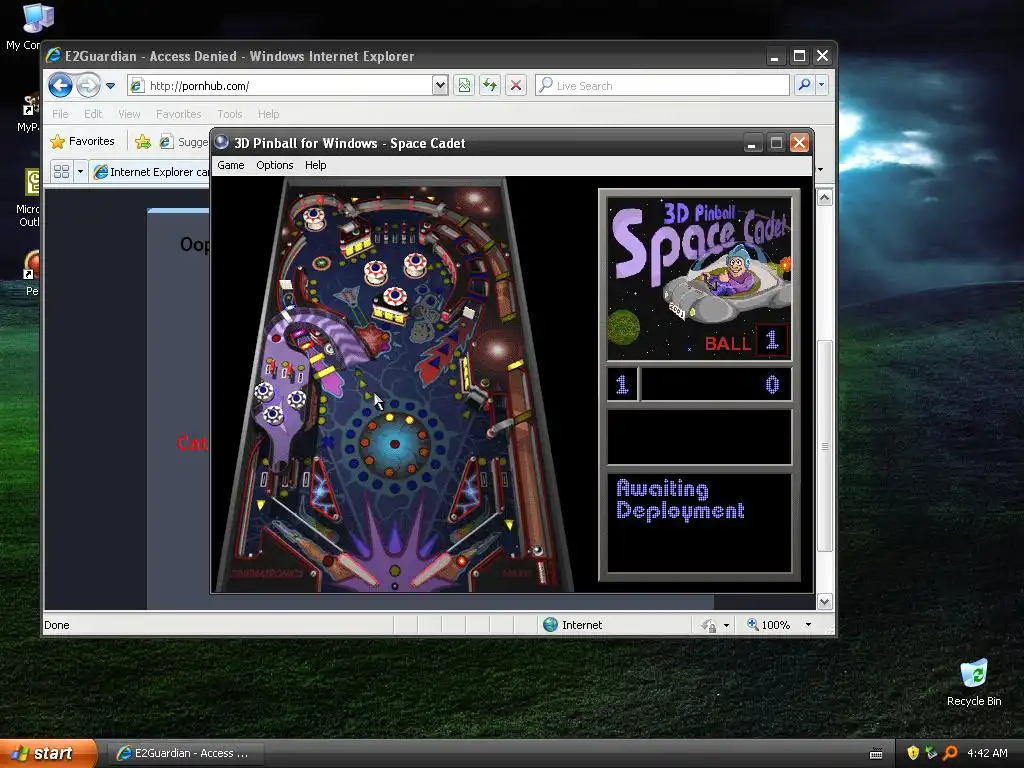The image size is (1024, 768).
Task: Click the system clock 4:42 AM
Action: click(x=987, y=753)
